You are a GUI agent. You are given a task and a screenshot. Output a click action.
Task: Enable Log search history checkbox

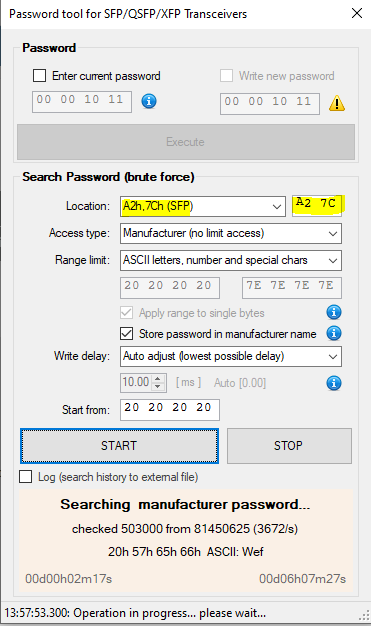point(26,476)
